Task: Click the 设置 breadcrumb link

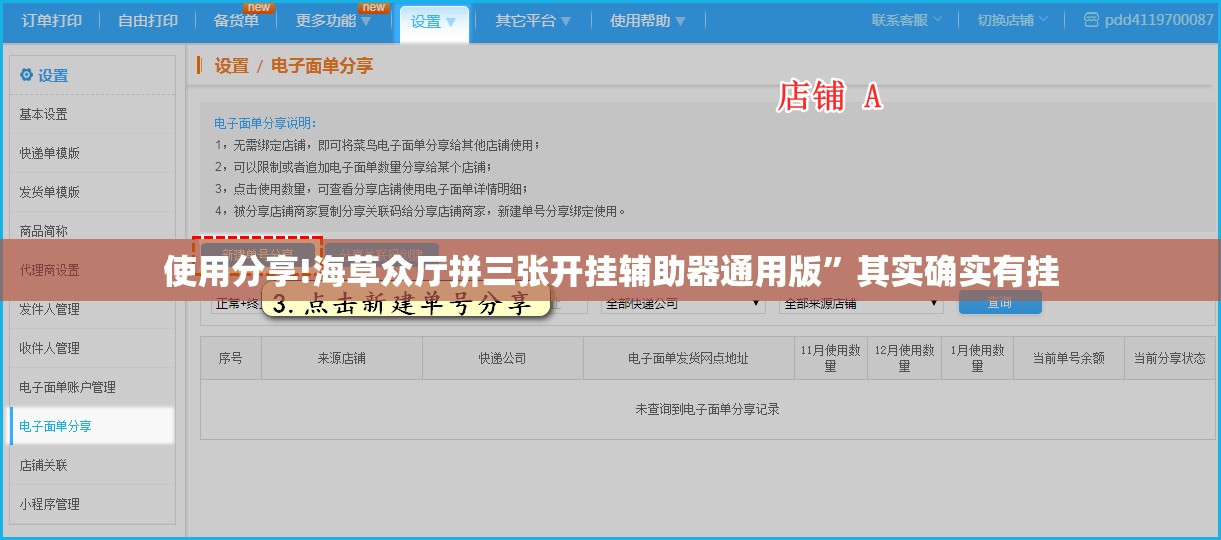Action: tap(232, 66)
